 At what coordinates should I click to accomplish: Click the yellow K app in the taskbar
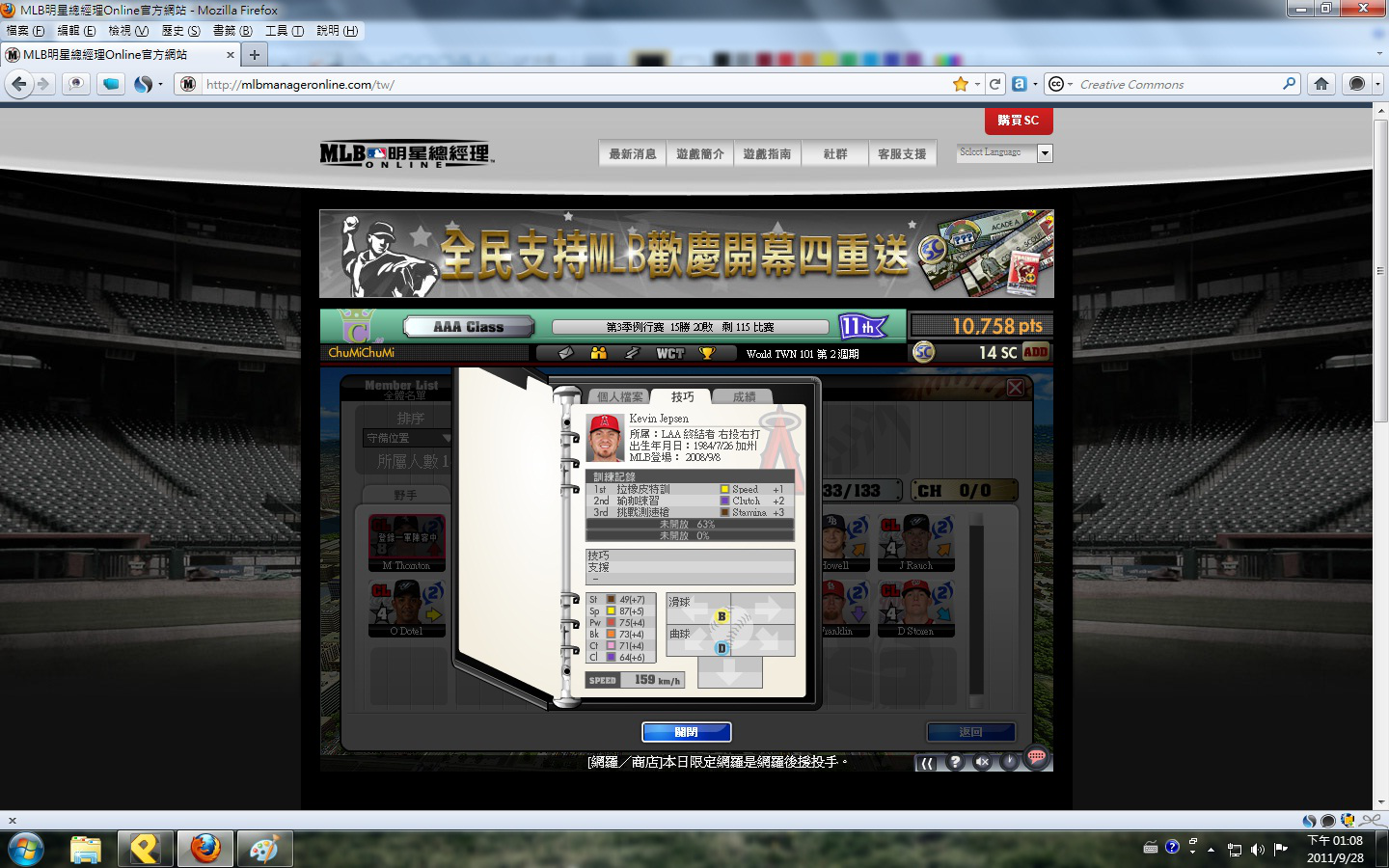click(x=145, y=849)
